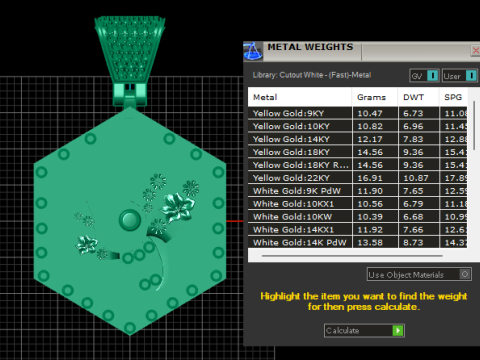Click the small flower on pendant's left
This screenshot has width=480, height=360.
point(86,244)
